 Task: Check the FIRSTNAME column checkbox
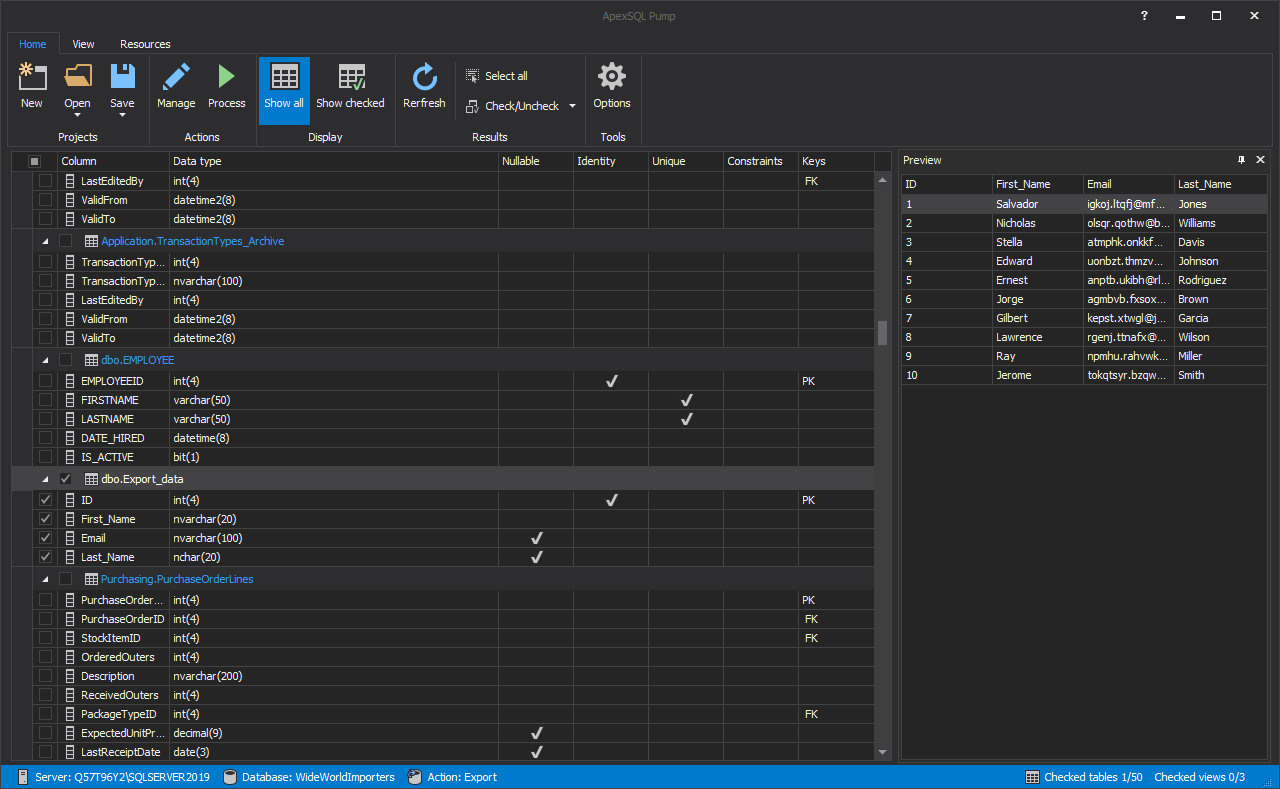pos(45,400)
